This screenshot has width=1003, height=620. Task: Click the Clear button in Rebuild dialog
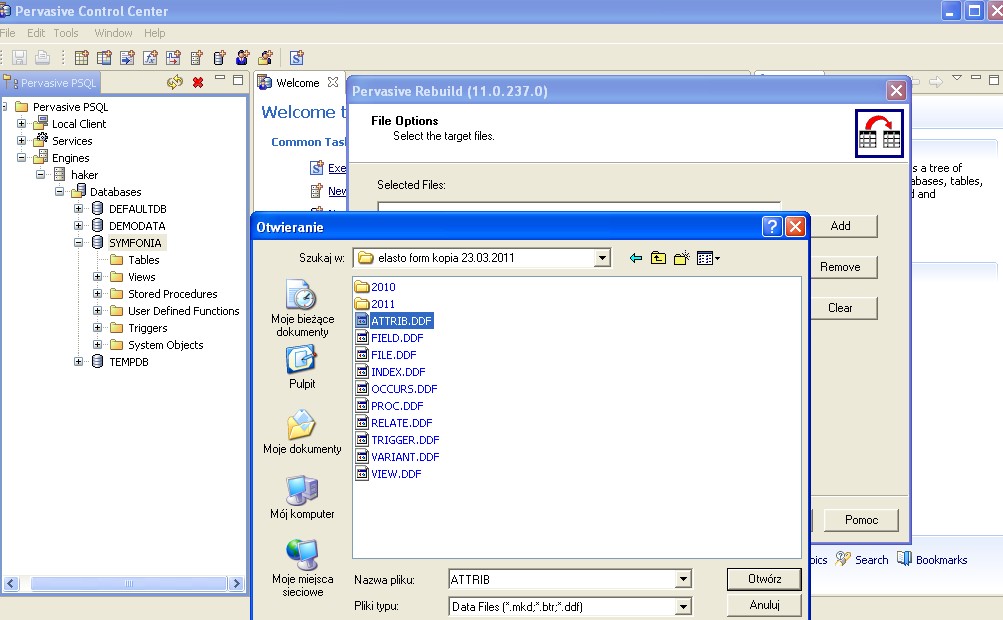841,308
